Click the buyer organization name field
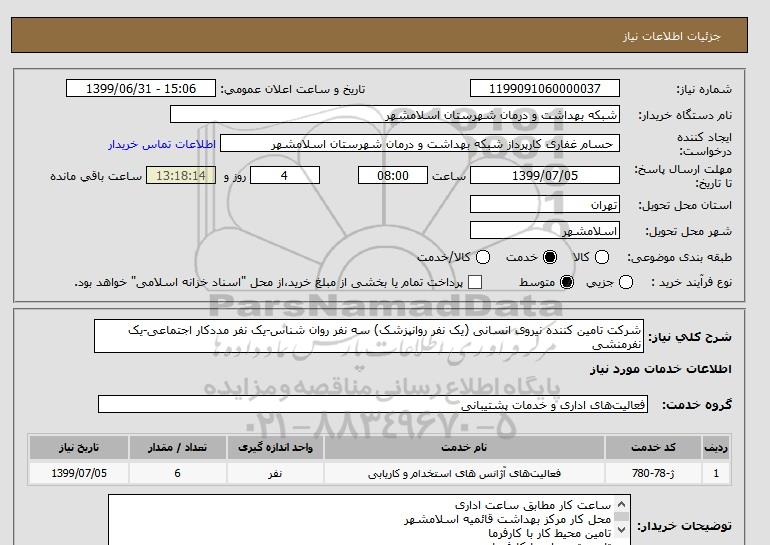 click(x=395, y=114)
